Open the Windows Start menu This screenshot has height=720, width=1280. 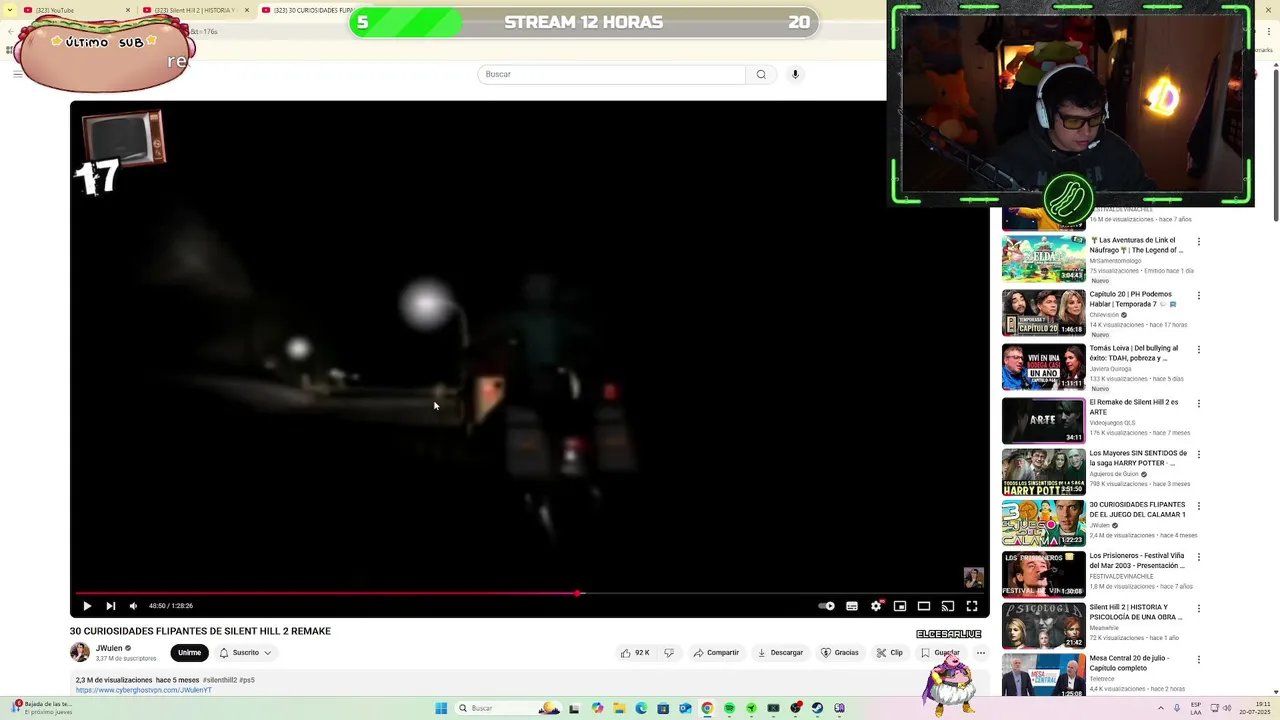[441, 708]
